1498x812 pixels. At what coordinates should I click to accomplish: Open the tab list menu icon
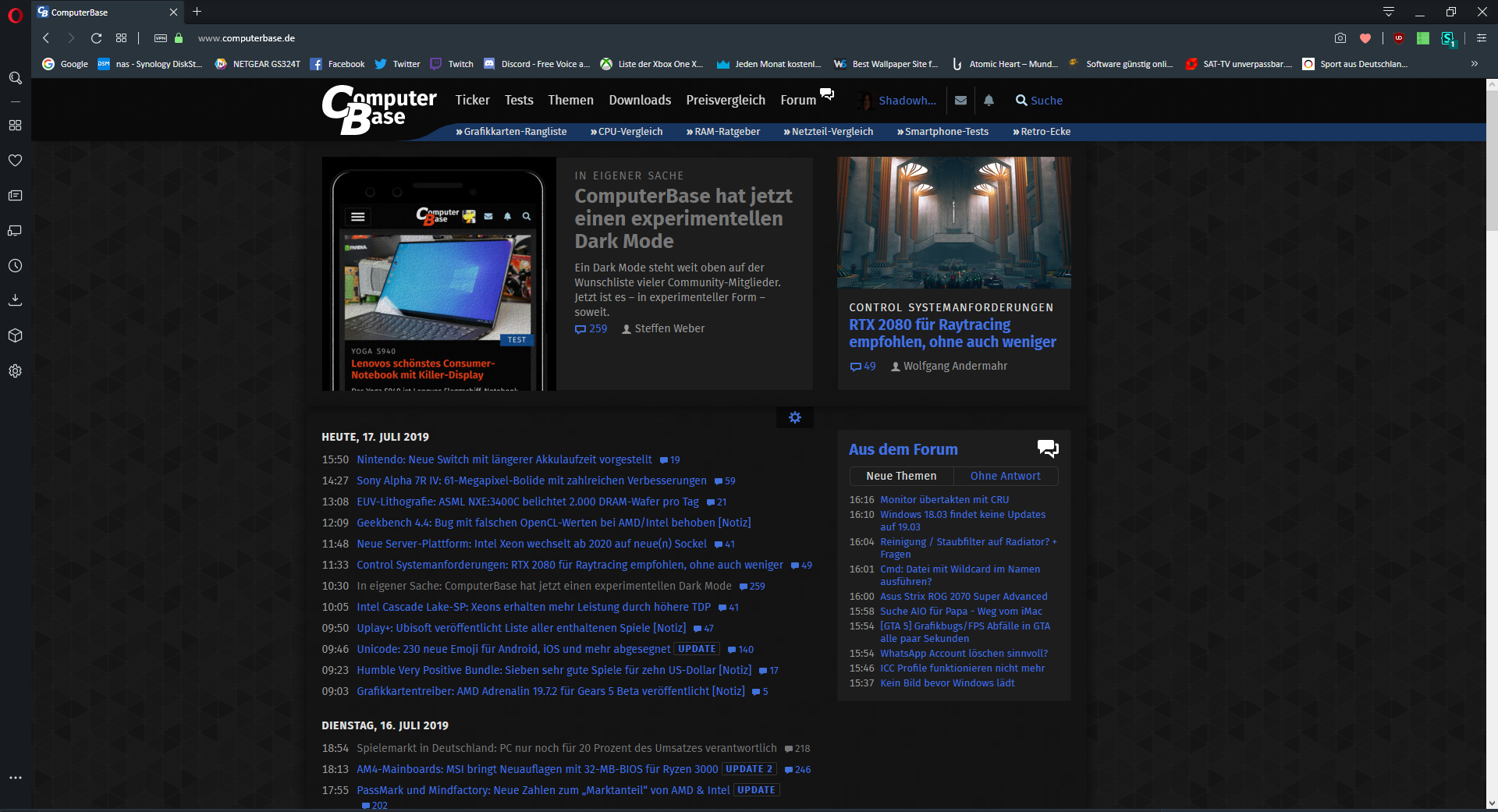click(x=1389, y=12)
